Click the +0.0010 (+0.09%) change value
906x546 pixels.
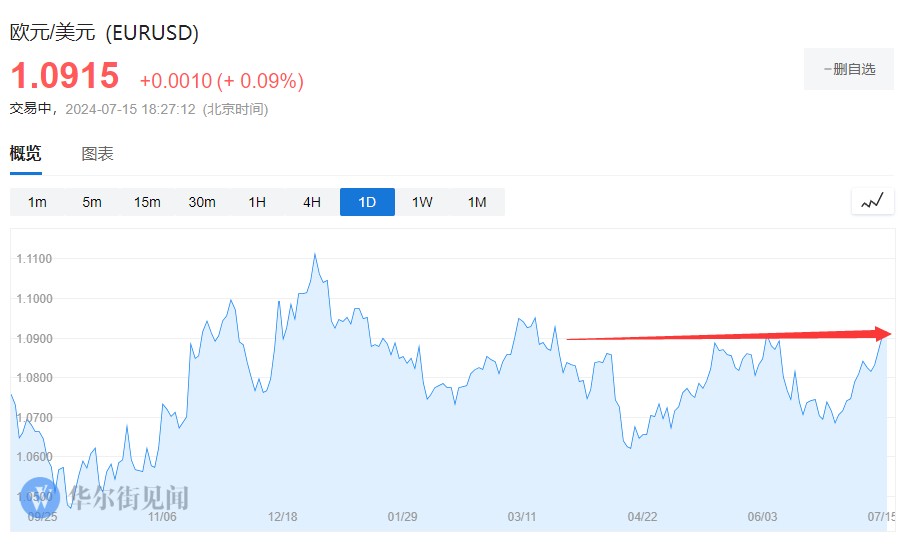coord(221,80)
